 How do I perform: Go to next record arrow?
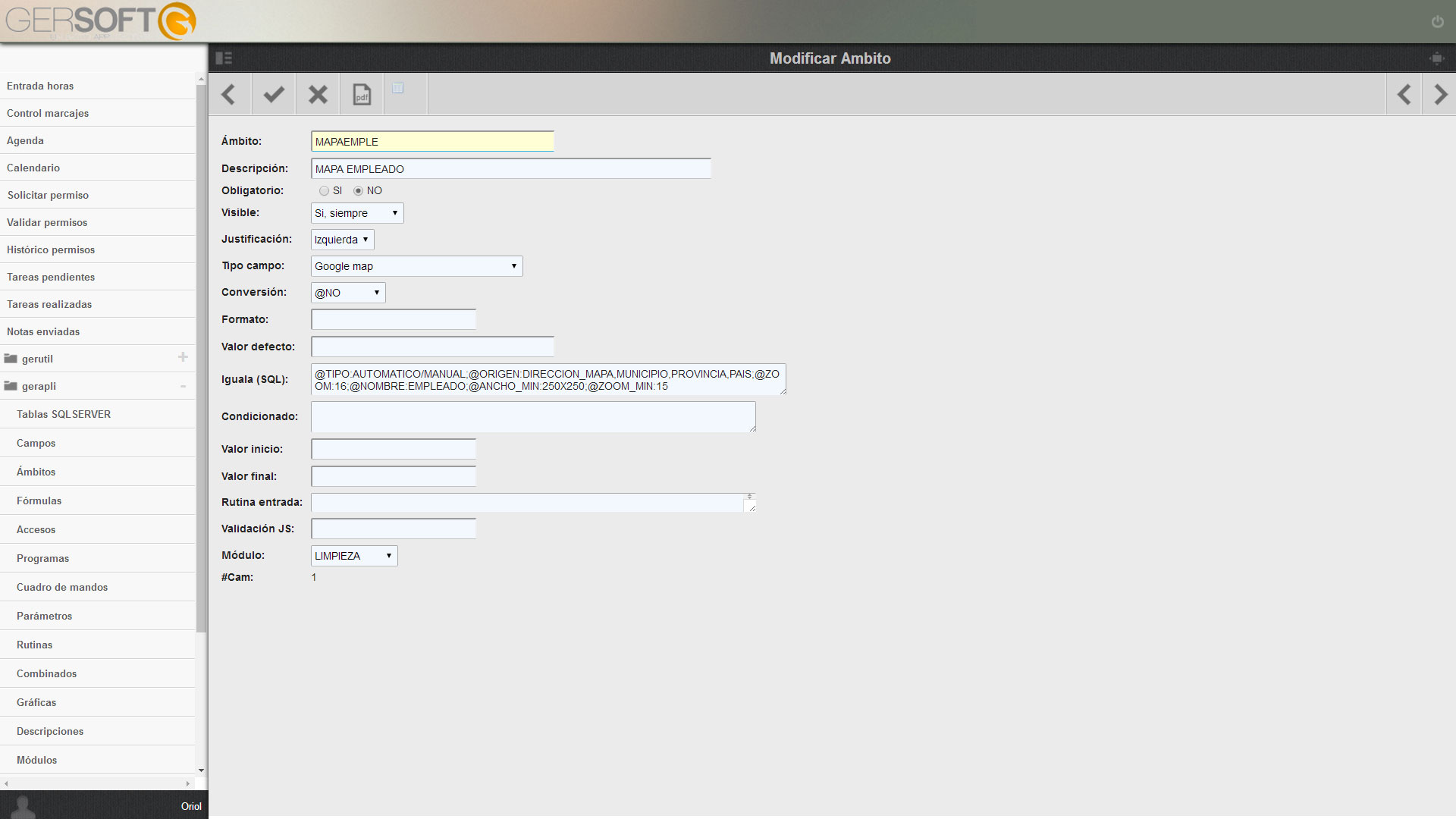[1440, 95]
